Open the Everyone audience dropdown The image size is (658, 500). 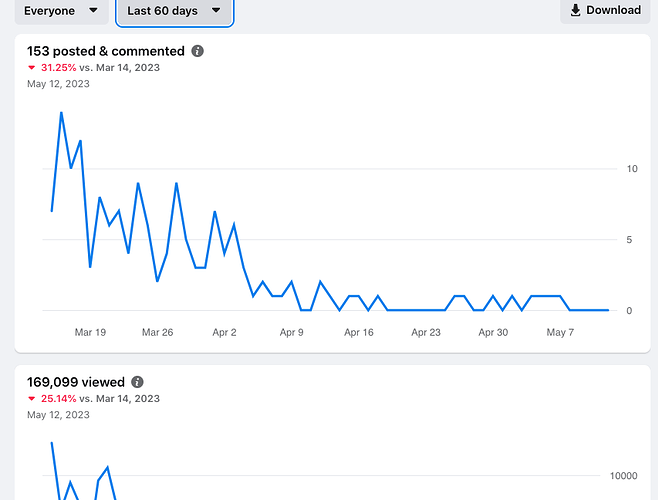tap(61, 11)
